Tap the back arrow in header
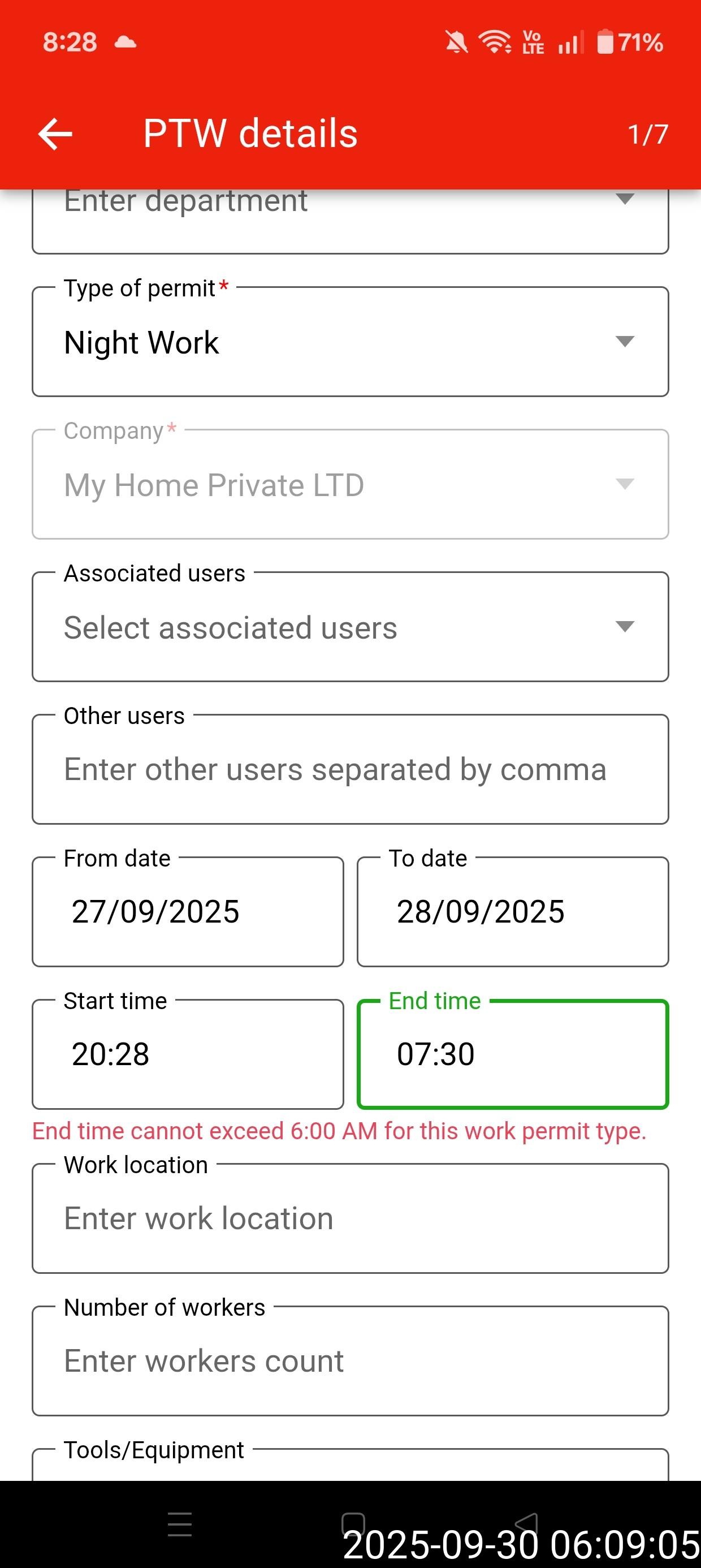The width and height of the screenshot is (701, 1568). tap(55, 134)
